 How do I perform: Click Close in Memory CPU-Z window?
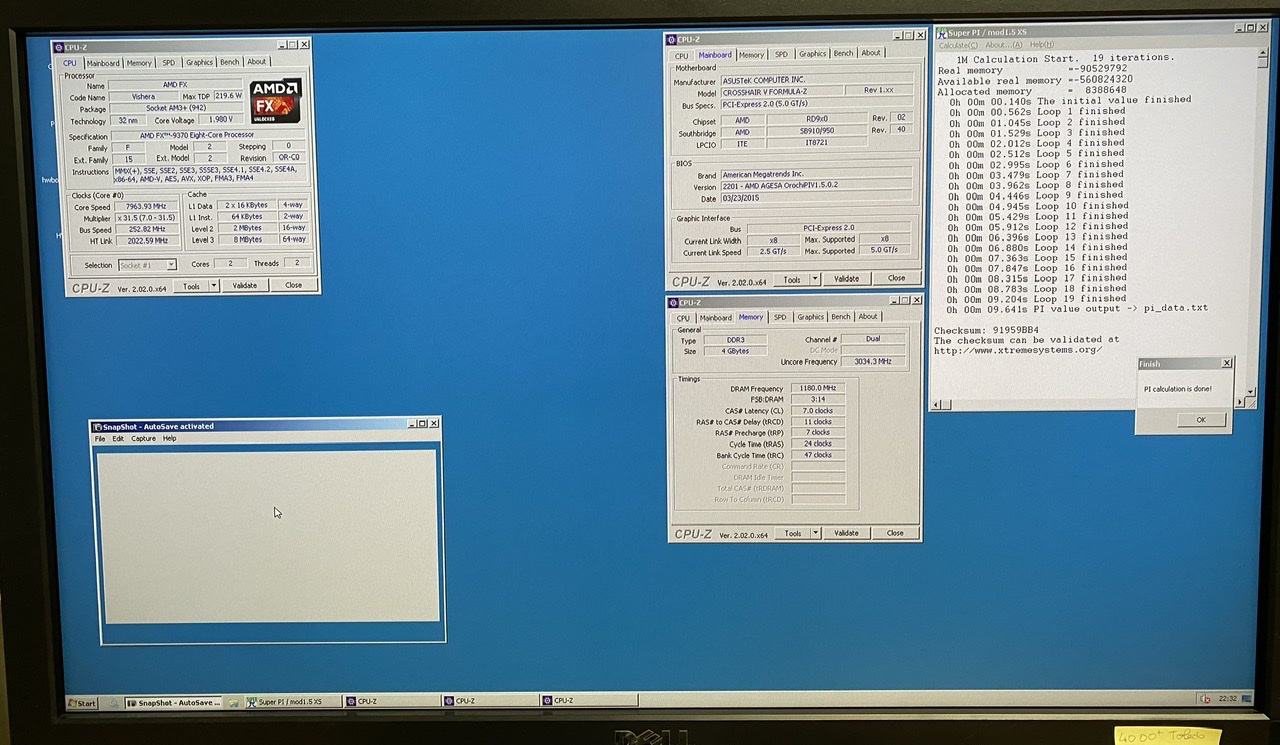(x=895, y=533)
